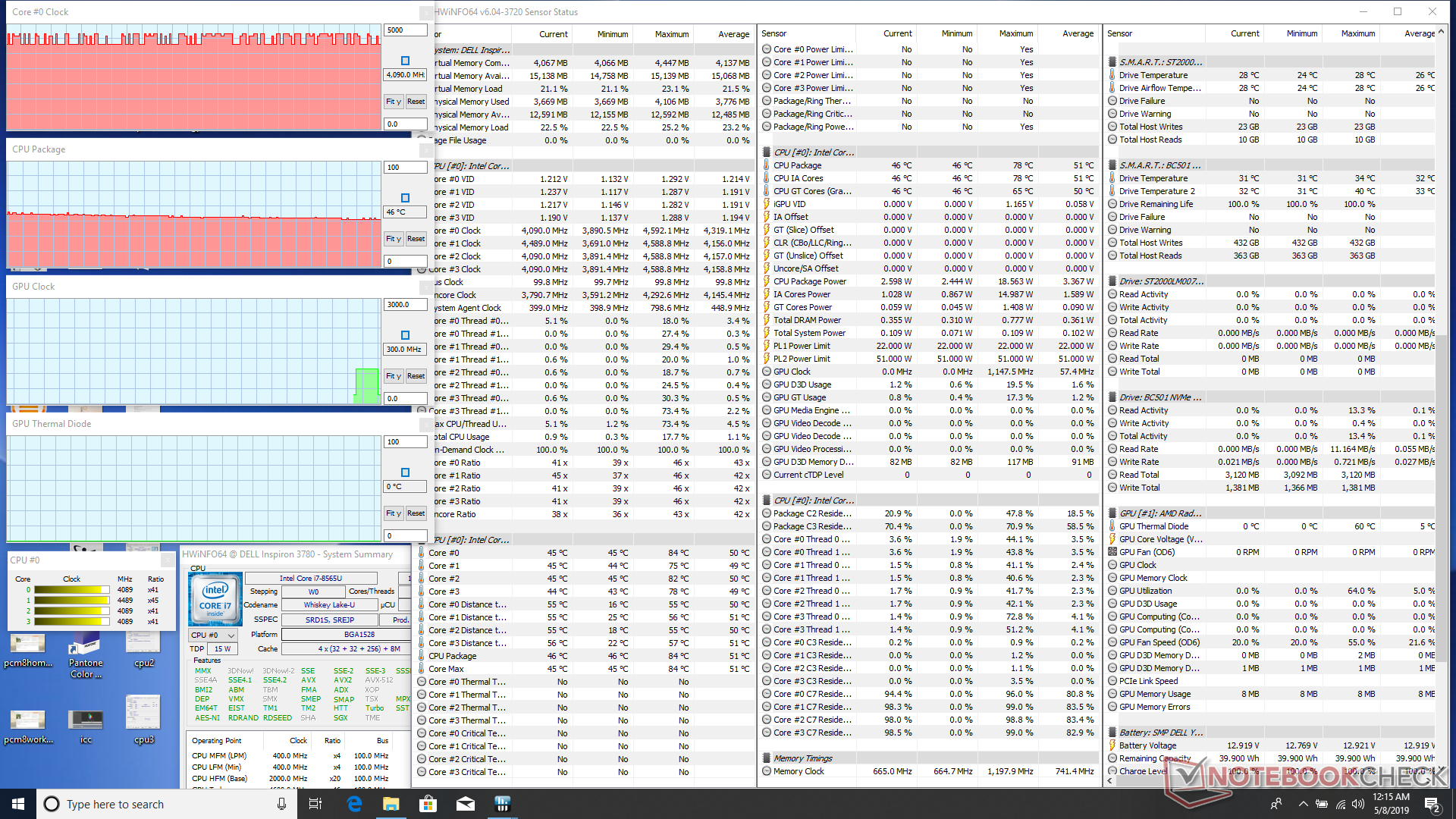The width and height of the screenshot is (1456, 819).
Task: Click the Core 1 clock bar
Action: pos(71,600)
